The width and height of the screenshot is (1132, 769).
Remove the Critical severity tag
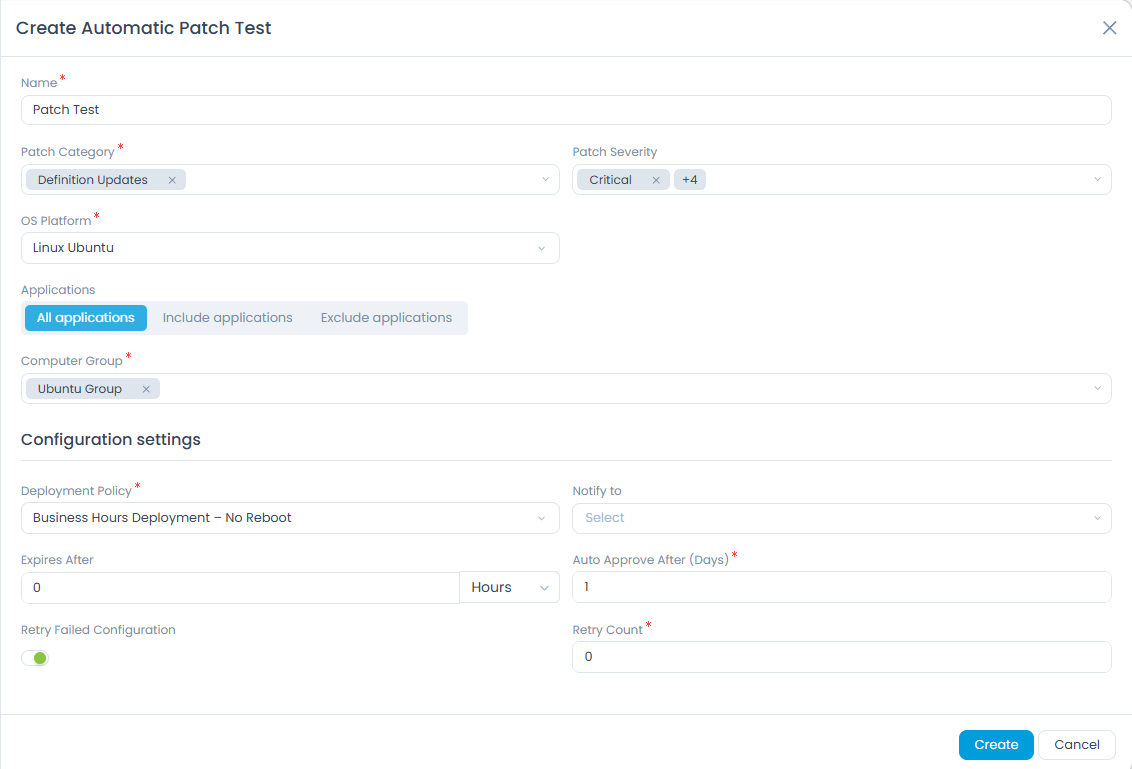click(656, 179)
